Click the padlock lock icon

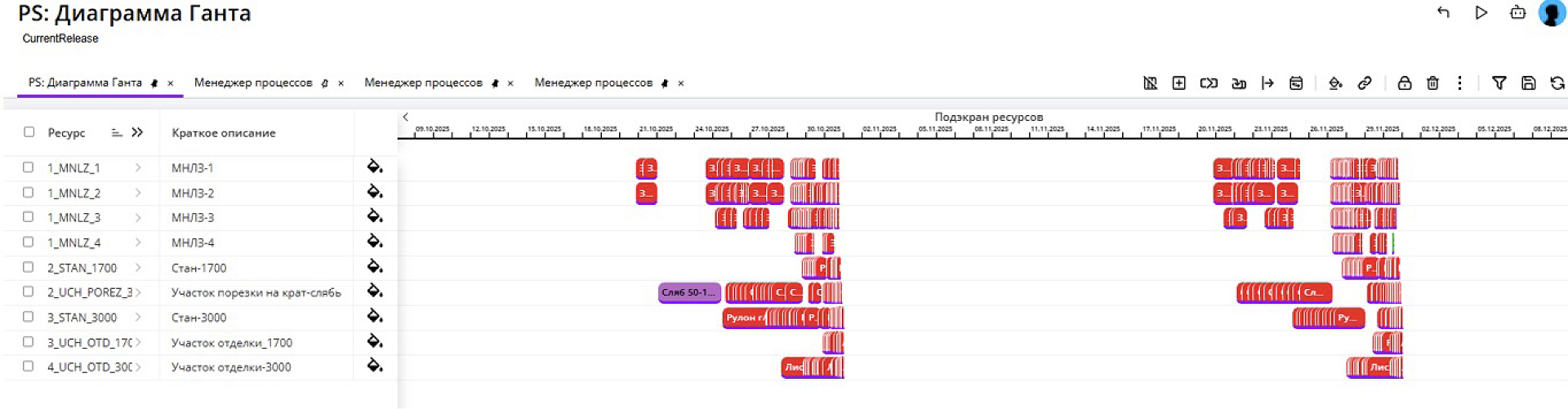[1404, 83]
